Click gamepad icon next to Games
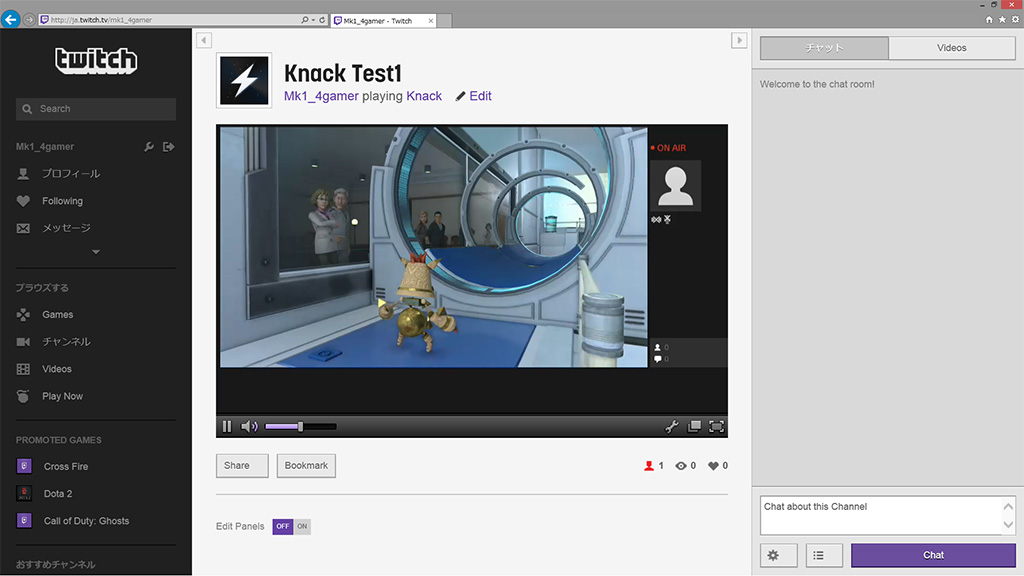 pos(23,315)
